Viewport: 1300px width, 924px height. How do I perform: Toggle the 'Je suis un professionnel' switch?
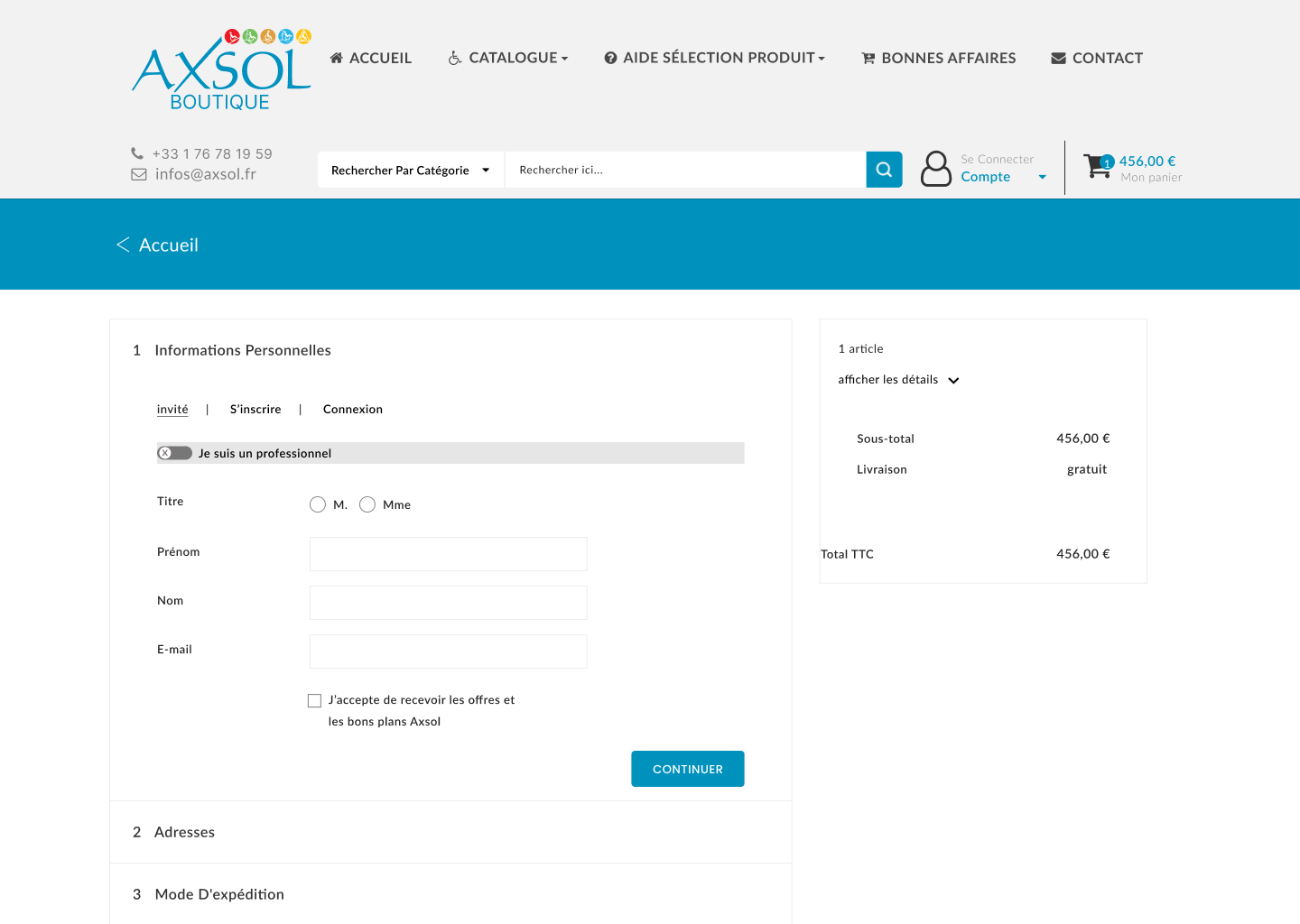tap(174, 453)
